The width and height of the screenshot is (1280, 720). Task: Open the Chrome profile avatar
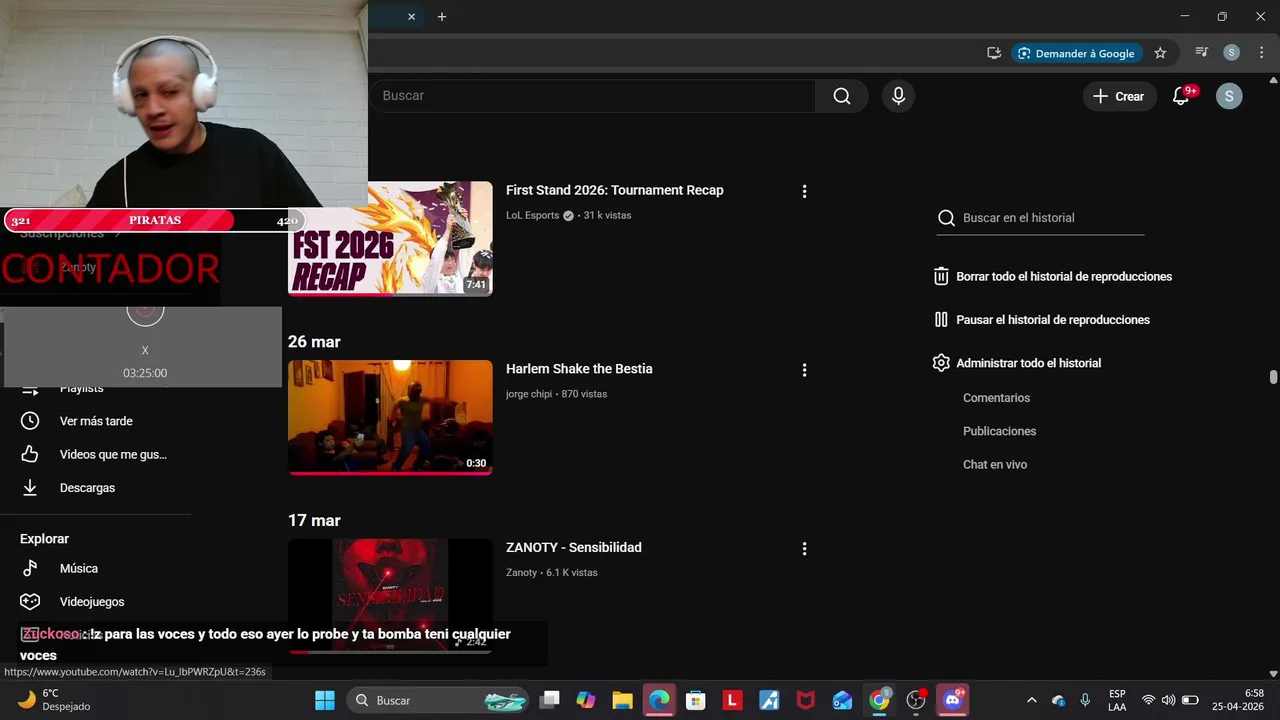click(1232, 53)
